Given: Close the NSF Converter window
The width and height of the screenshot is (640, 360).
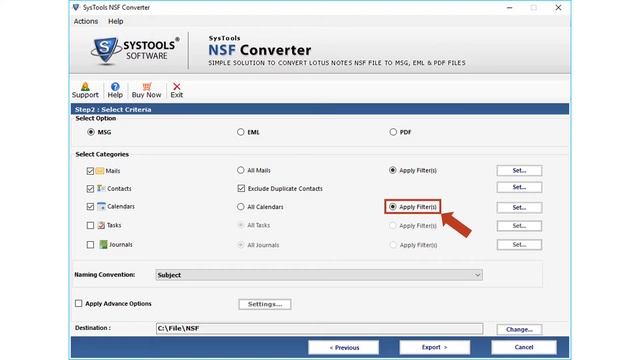Looking at the screenshot, I should point(558,7).
